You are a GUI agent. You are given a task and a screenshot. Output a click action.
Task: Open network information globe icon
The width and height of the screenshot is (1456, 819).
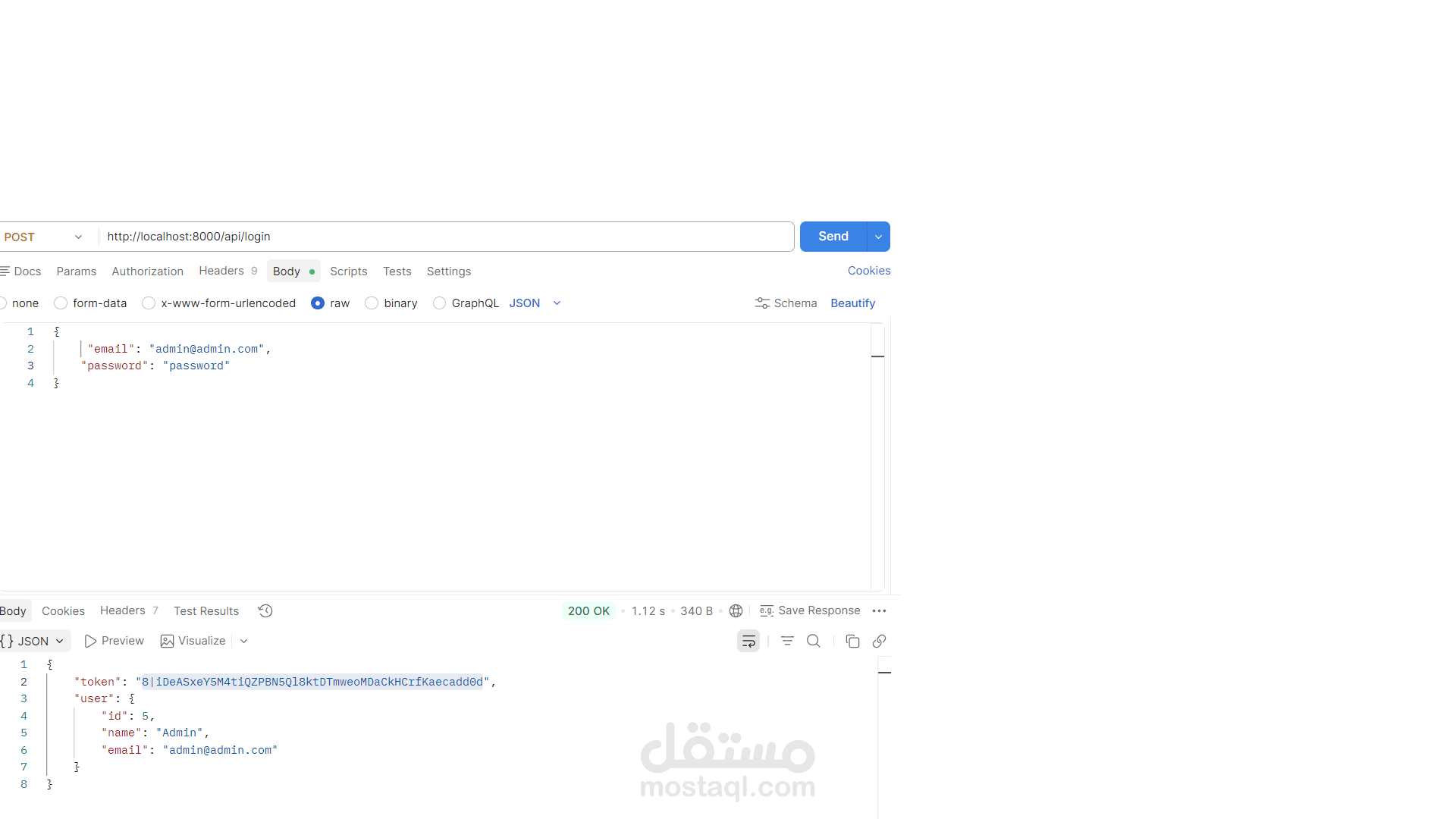(736, 611)
